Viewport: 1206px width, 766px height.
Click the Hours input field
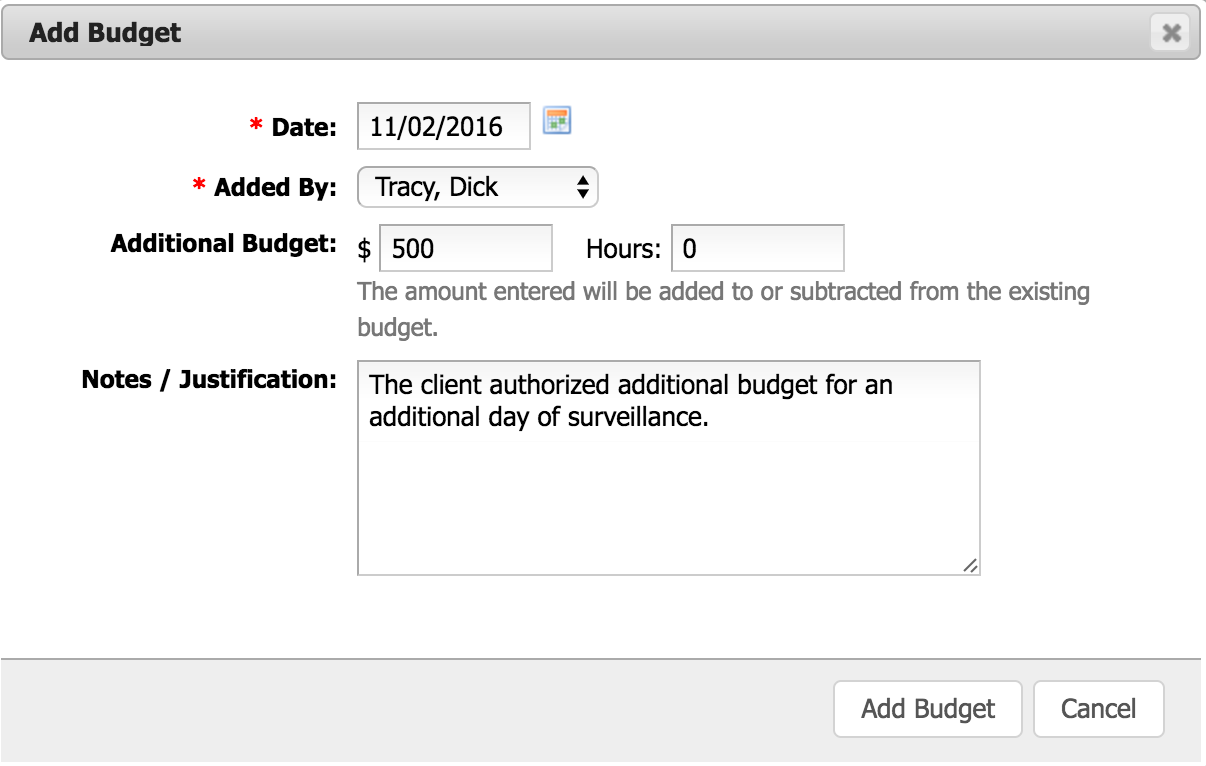(758, 248)
